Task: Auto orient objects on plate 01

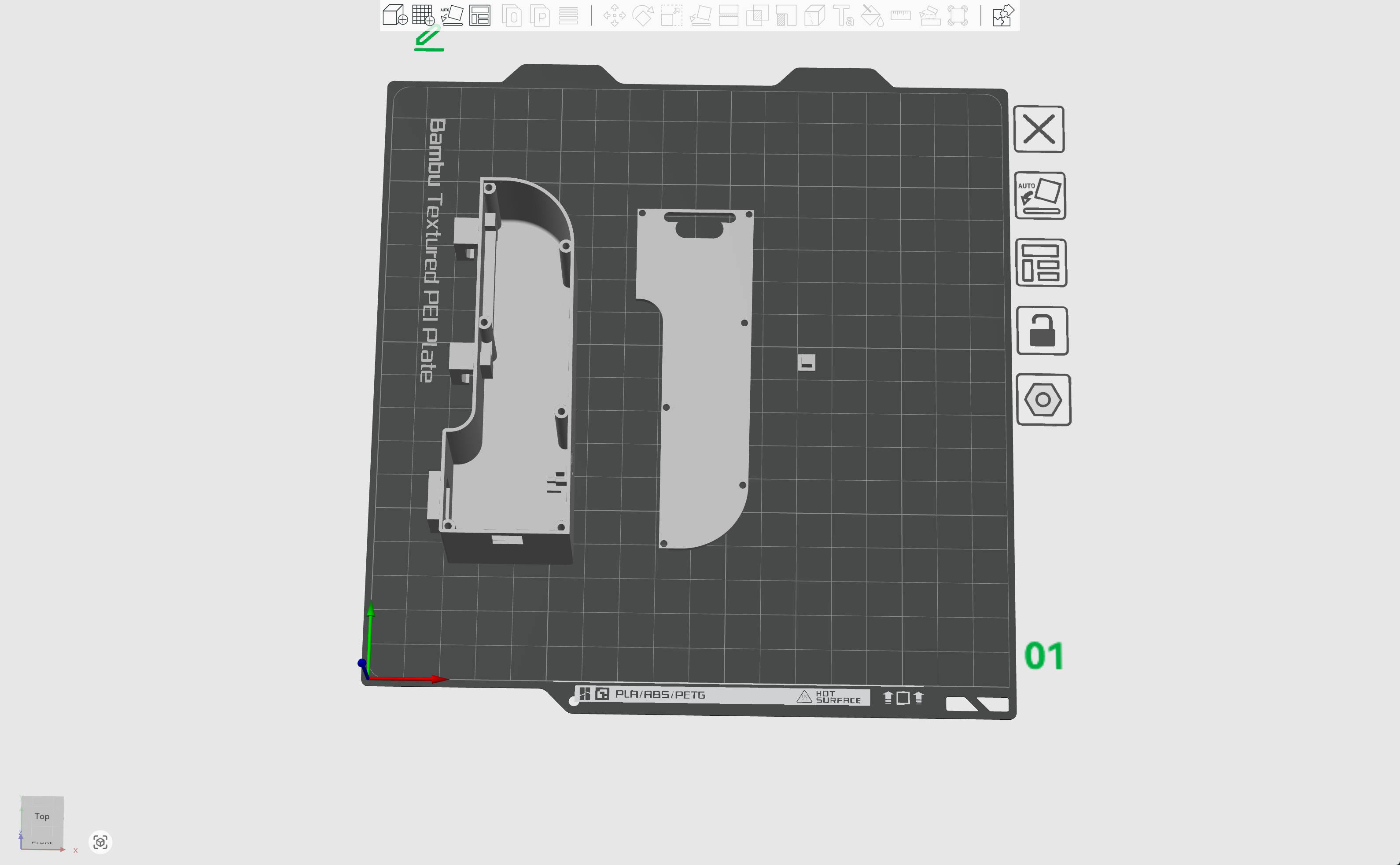Action: [1040, 195]
